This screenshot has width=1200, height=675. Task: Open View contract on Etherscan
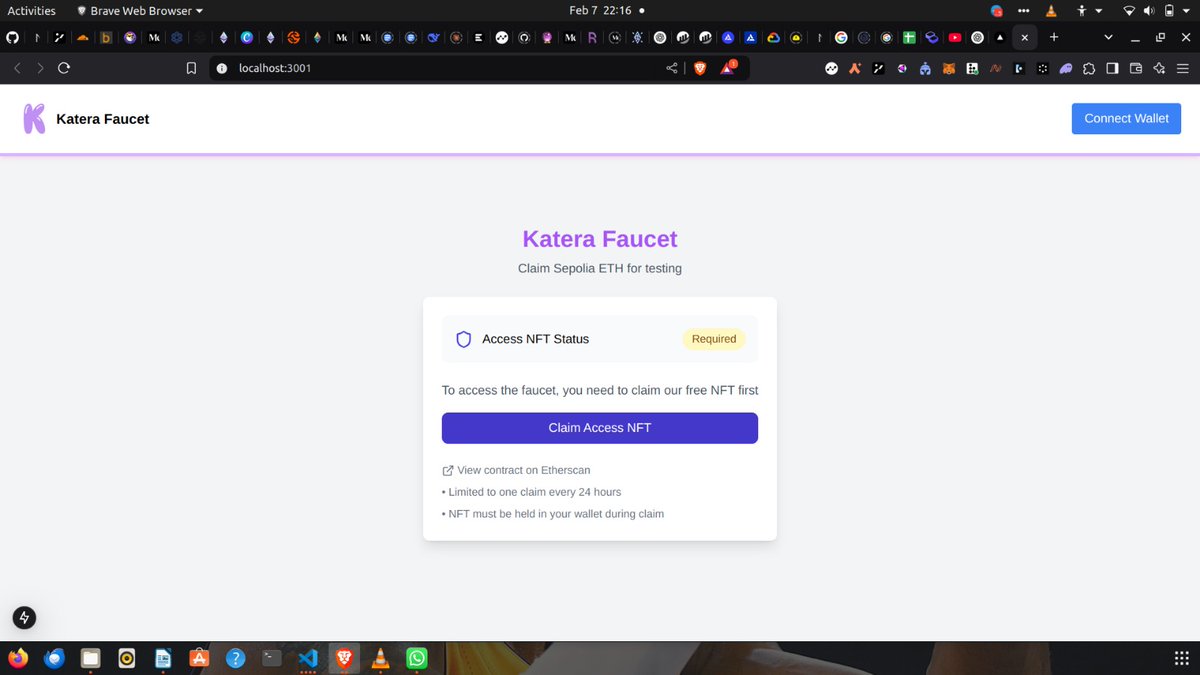click(524, 470)
